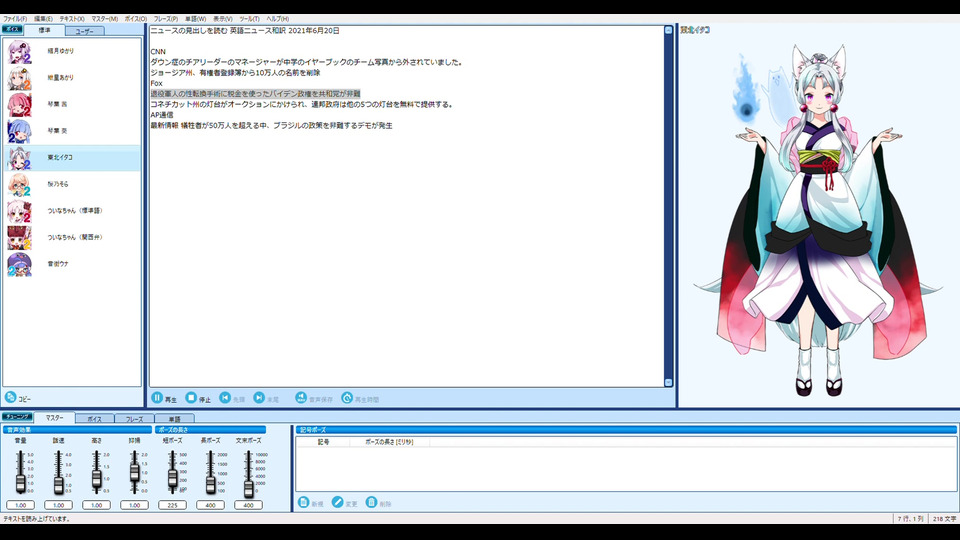This screenshot has width=960, height=540.
Task: Click the 高さ pitch slider handle
Action: (x=96, y=479)
